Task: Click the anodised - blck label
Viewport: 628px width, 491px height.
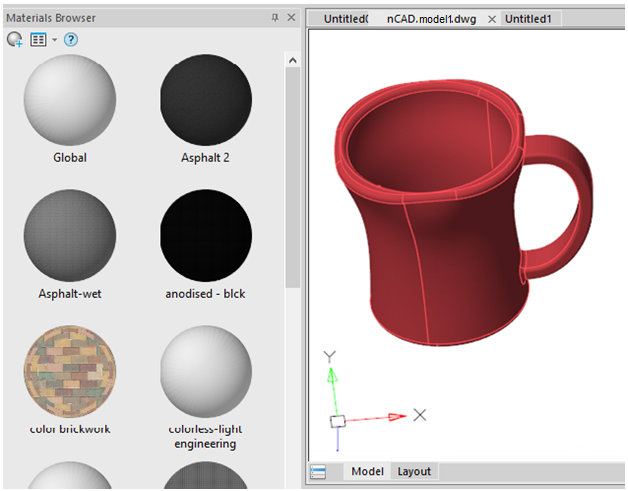Action: 205,294
